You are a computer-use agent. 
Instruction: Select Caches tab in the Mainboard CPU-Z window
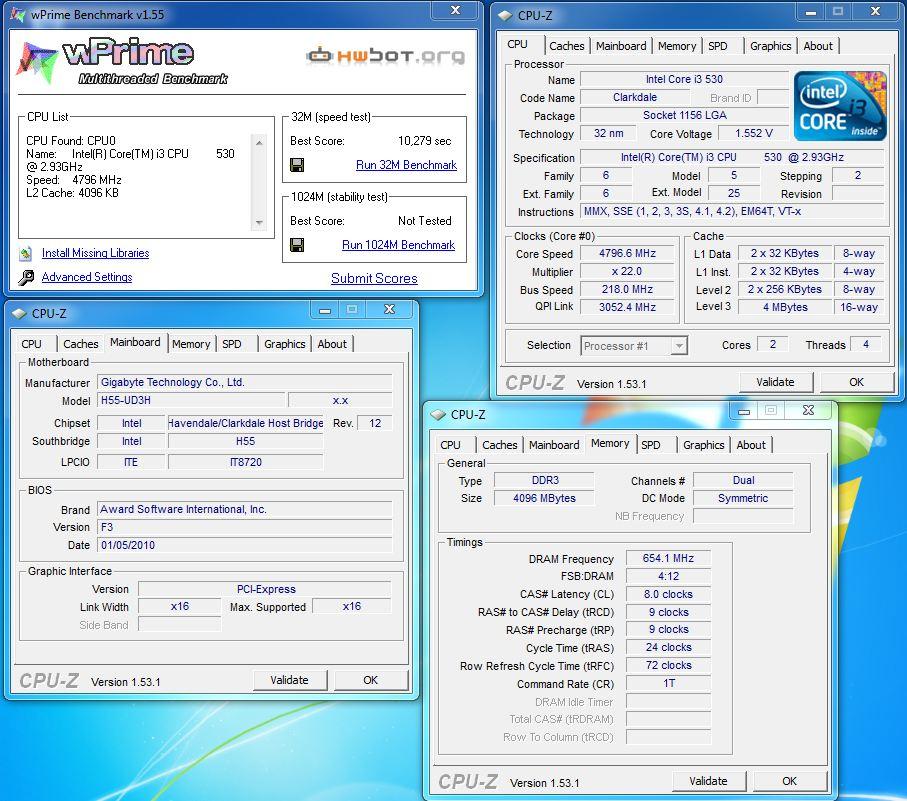click(81, 344)
